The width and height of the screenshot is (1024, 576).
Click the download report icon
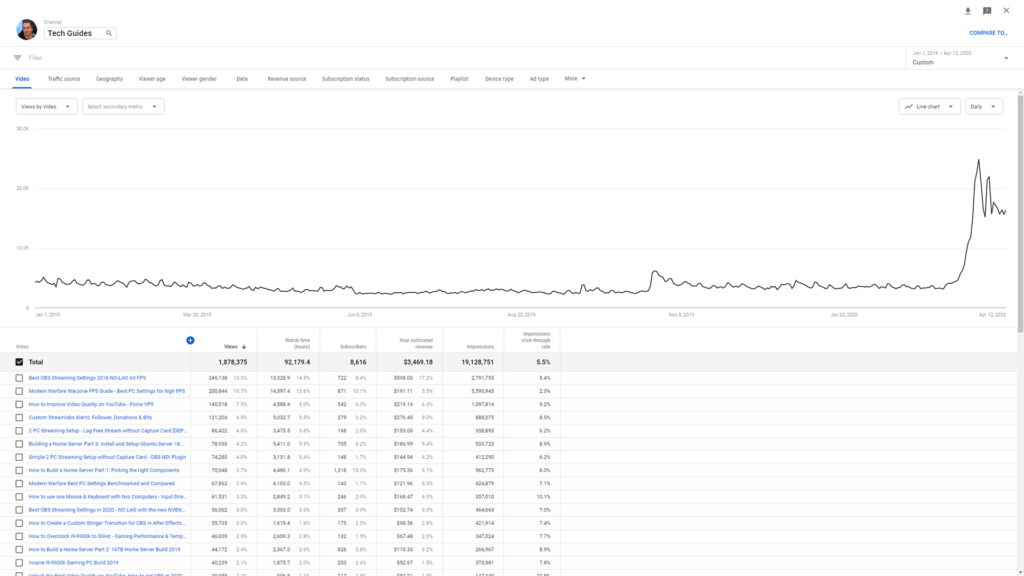(968, 11)
